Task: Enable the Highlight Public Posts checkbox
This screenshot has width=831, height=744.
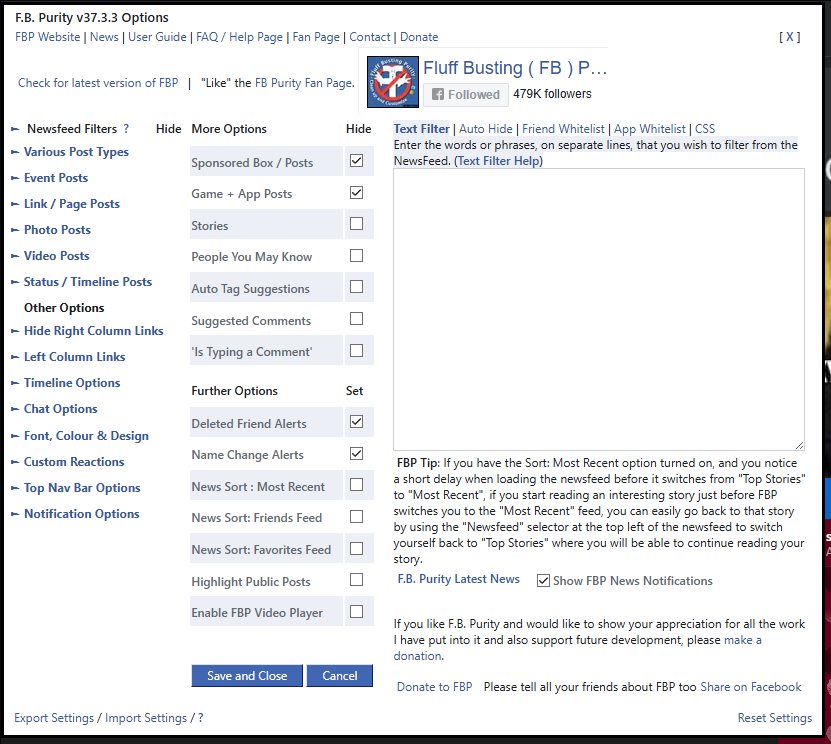Action: (357, 580)
